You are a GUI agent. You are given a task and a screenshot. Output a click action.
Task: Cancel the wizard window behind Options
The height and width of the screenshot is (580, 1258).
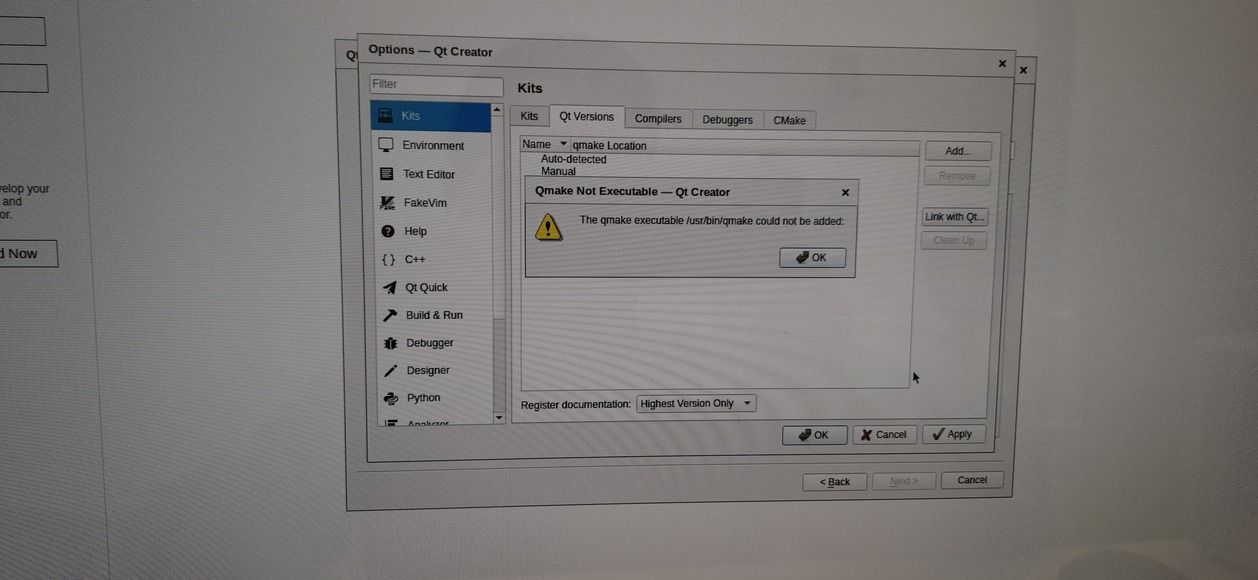[x=972, y=480]
